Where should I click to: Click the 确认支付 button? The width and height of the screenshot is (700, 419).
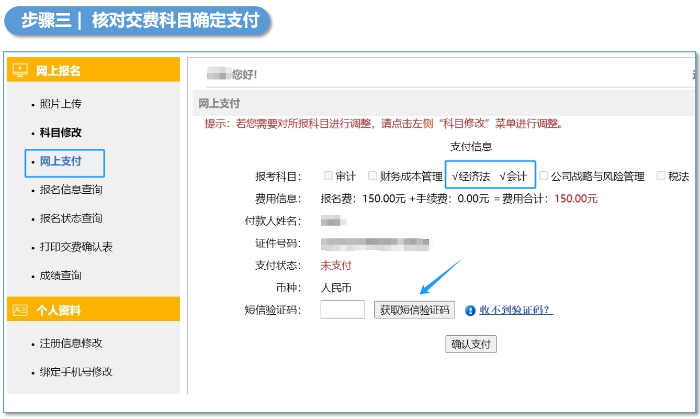pos(471,344)
